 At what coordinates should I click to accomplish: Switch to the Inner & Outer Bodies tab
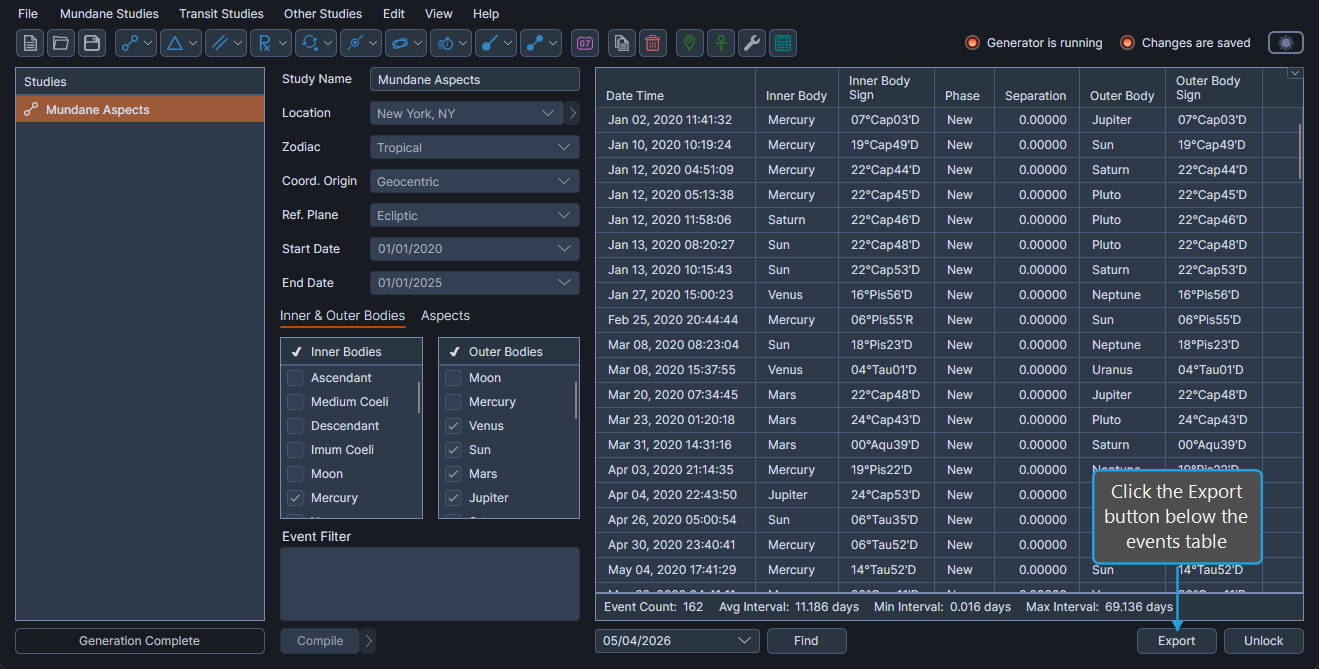pos(342,316)
